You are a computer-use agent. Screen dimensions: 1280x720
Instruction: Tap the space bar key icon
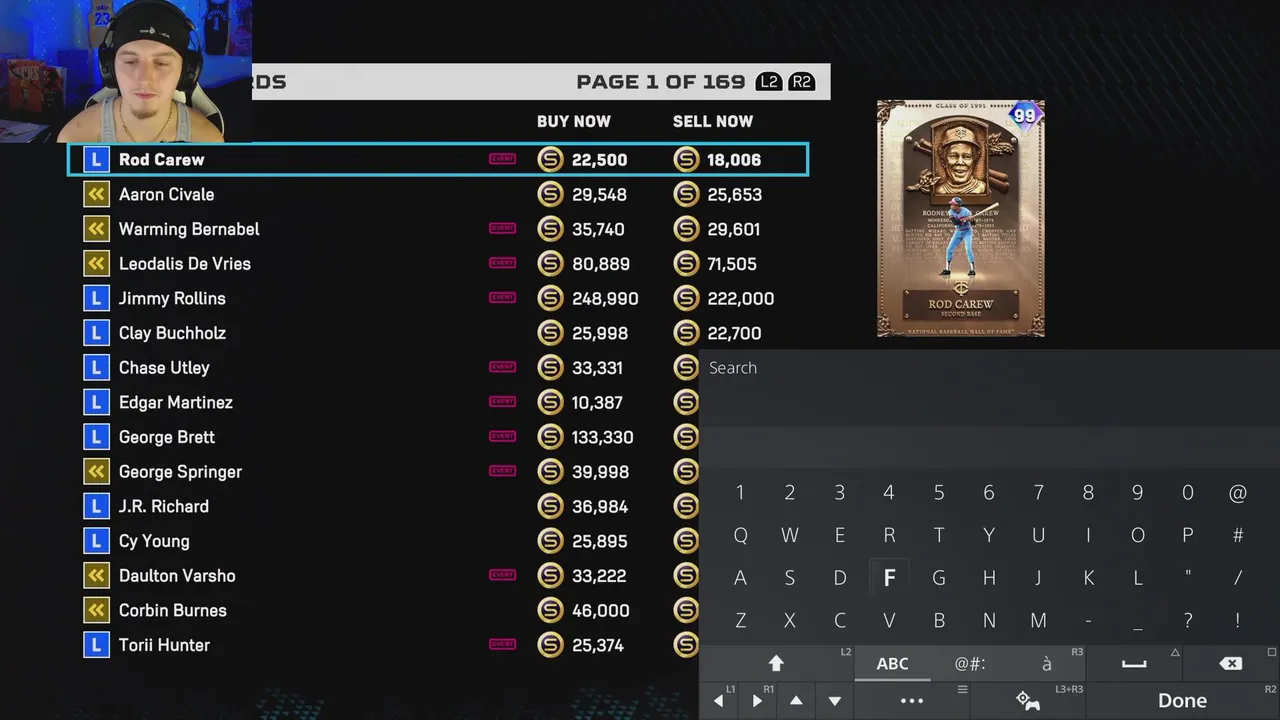click(x=1134, y=663)
